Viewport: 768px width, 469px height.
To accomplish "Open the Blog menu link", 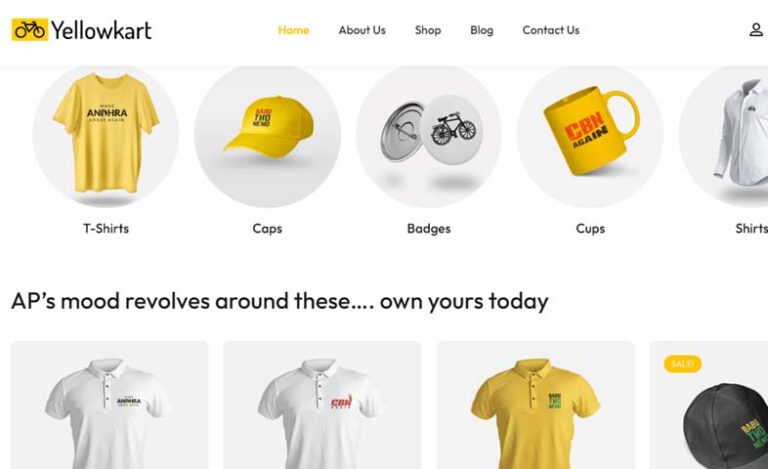I will coord(481,30).
